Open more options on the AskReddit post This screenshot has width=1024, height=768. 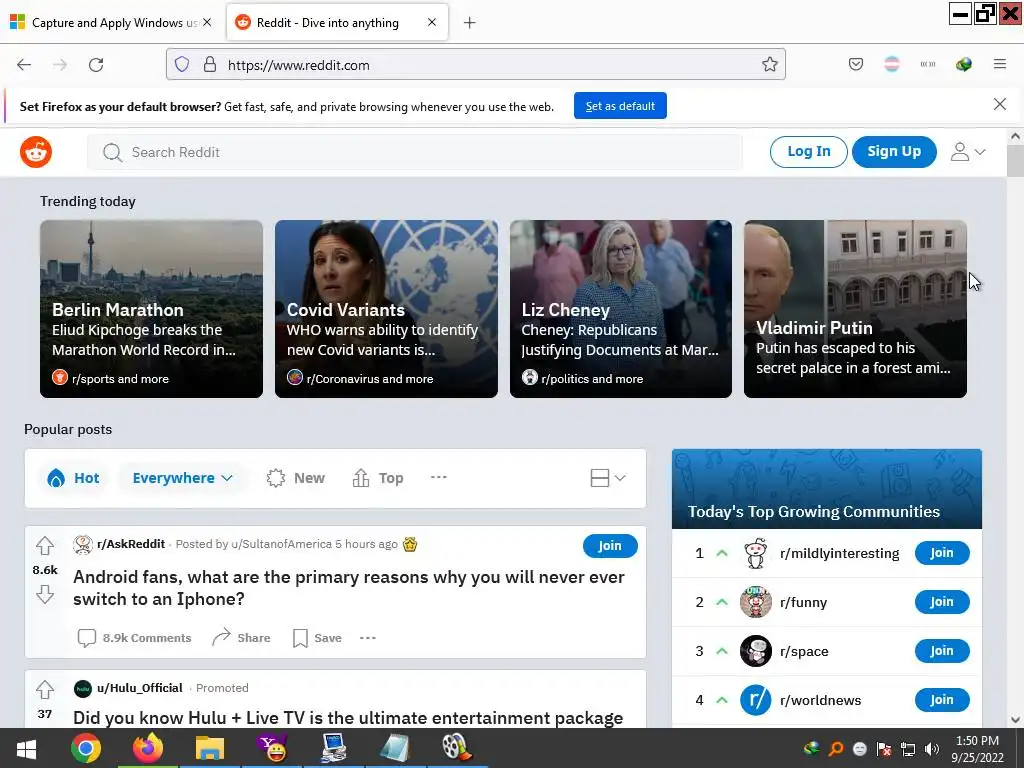pyautogui.click(x=368, y=637)
